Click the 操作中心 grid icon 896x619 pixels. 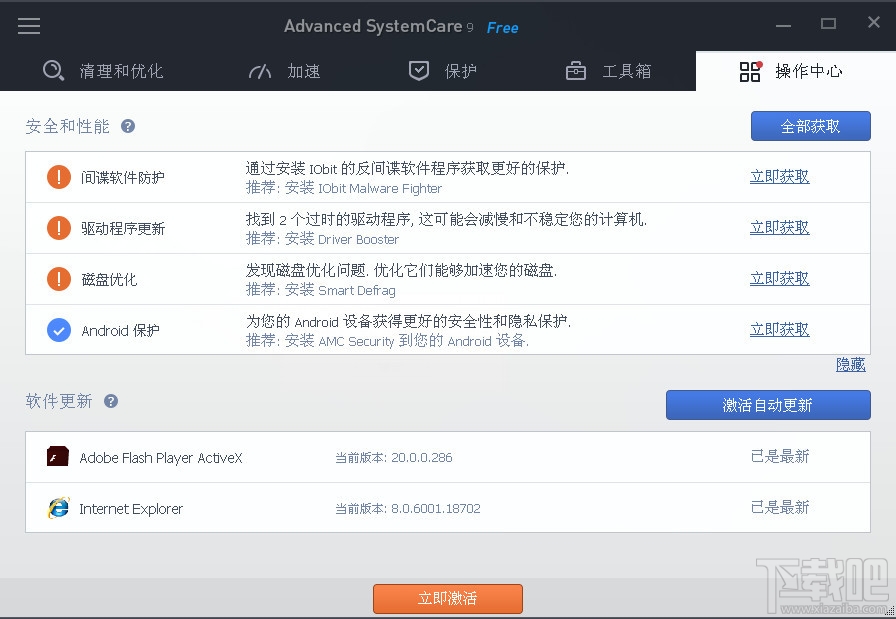[x=750, y=71]
